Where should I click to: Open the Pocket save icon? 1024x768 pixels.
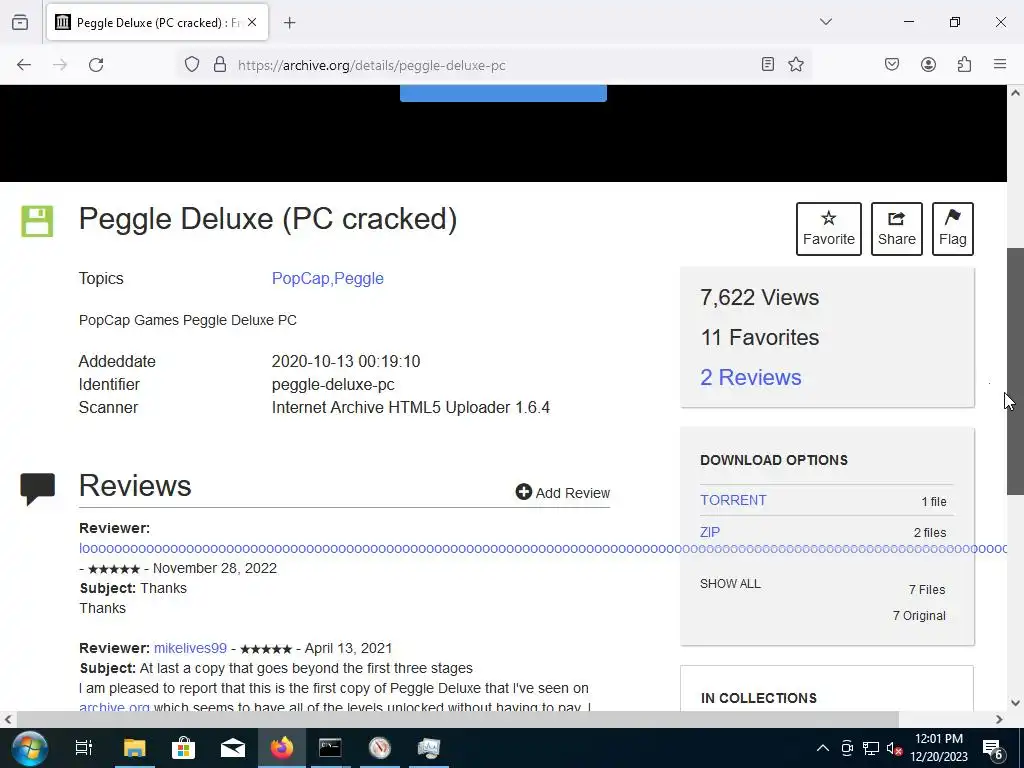pos(892,64)
